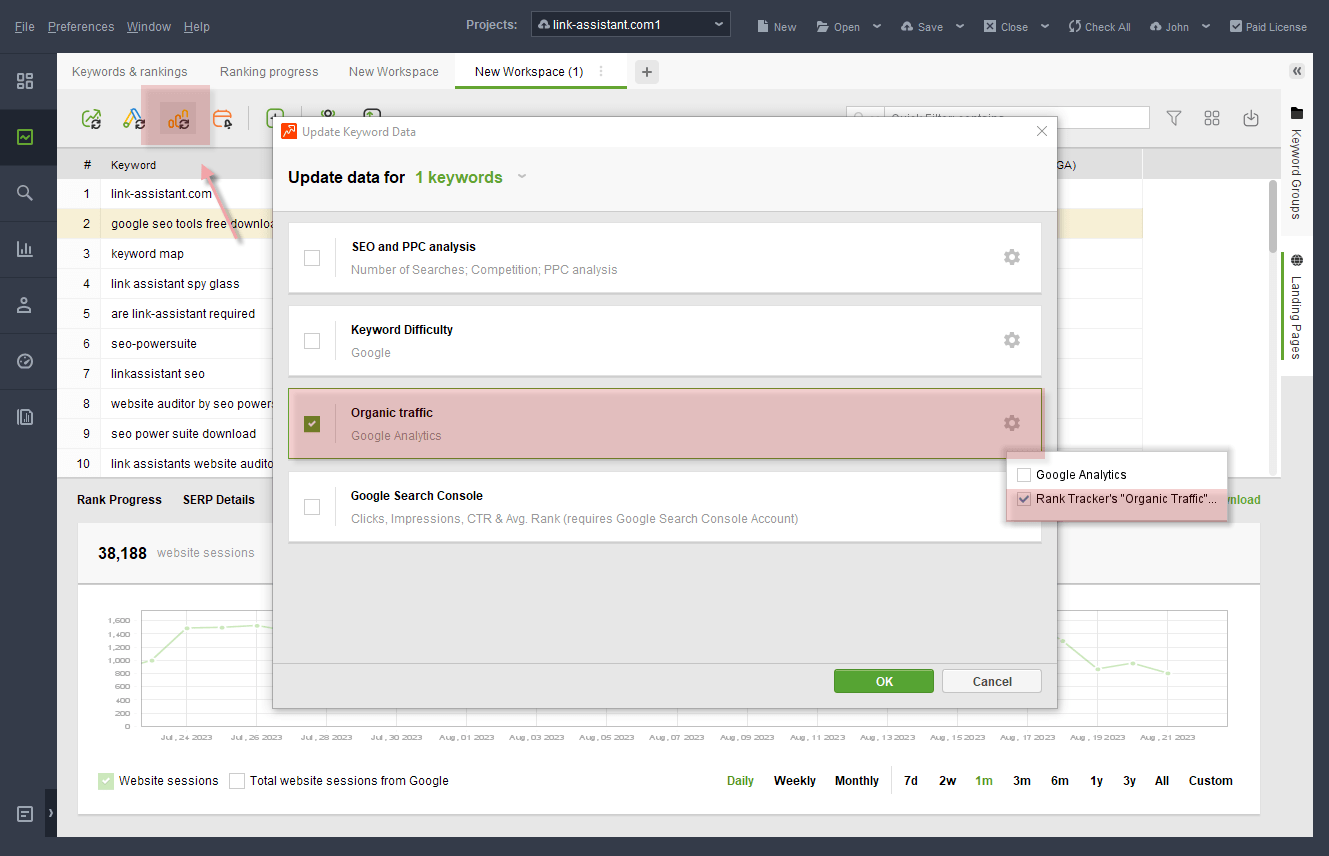Click the column layout grid icon
Viewport: 1329px width, 856px height.
point(1212,118)
